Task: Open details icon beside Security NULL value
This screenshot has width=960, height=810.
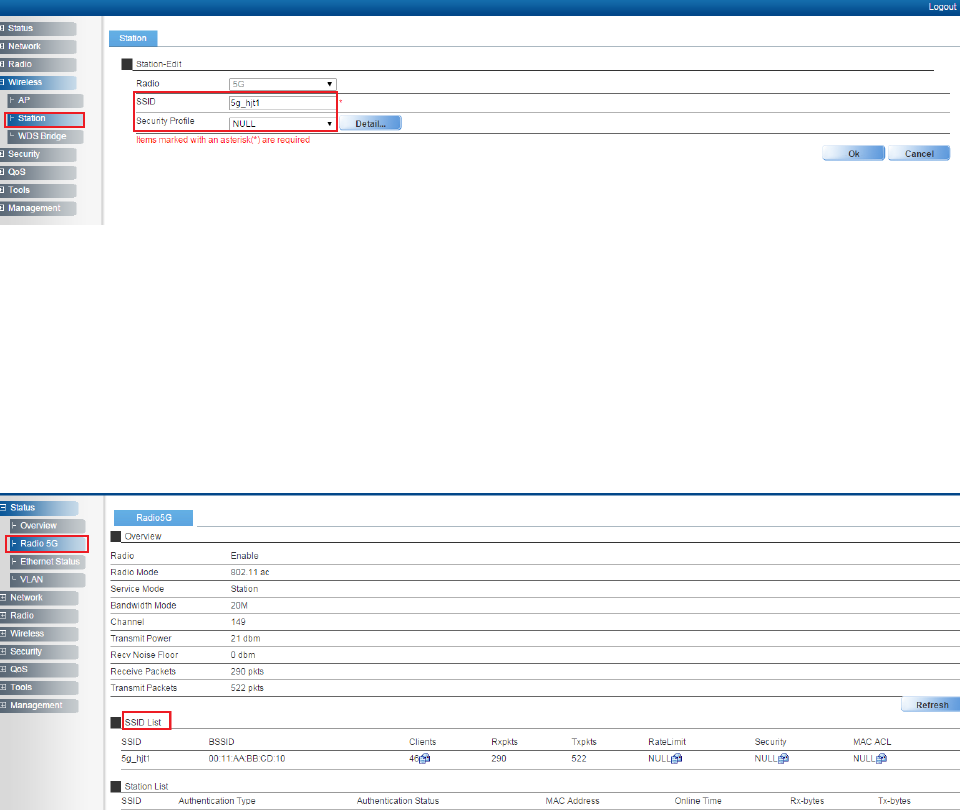Action: (783, 759)
